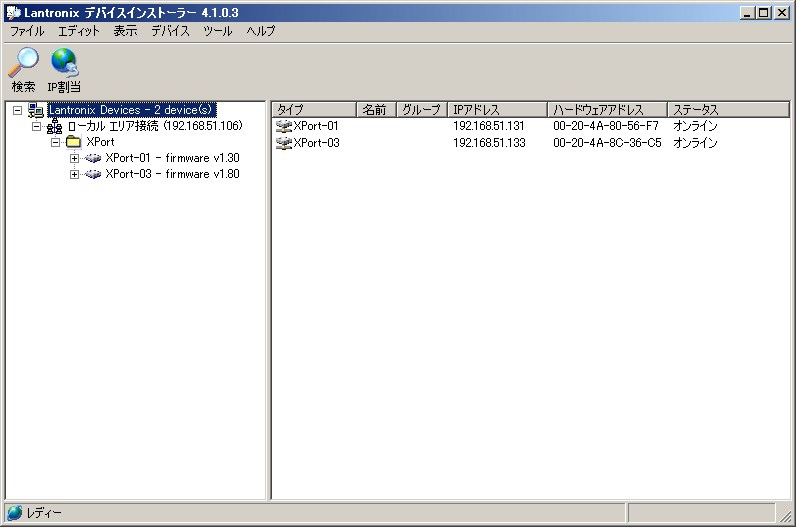
Task: Close the Lantronix デバイスインストーラー window
Action: coord(782,13)
